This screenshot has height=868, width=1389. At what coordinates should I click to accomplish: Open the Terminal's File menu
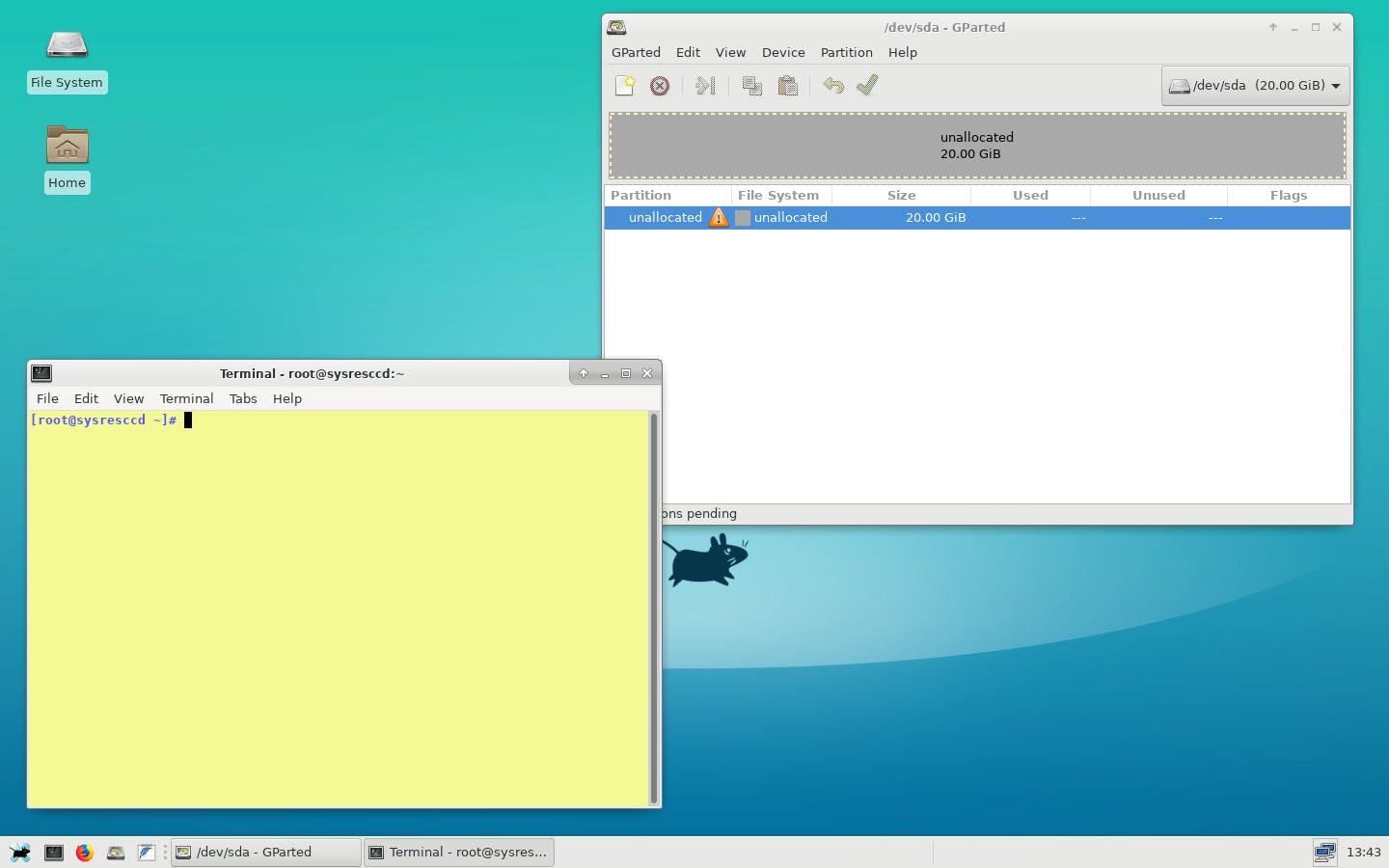[x=46, y=398]
